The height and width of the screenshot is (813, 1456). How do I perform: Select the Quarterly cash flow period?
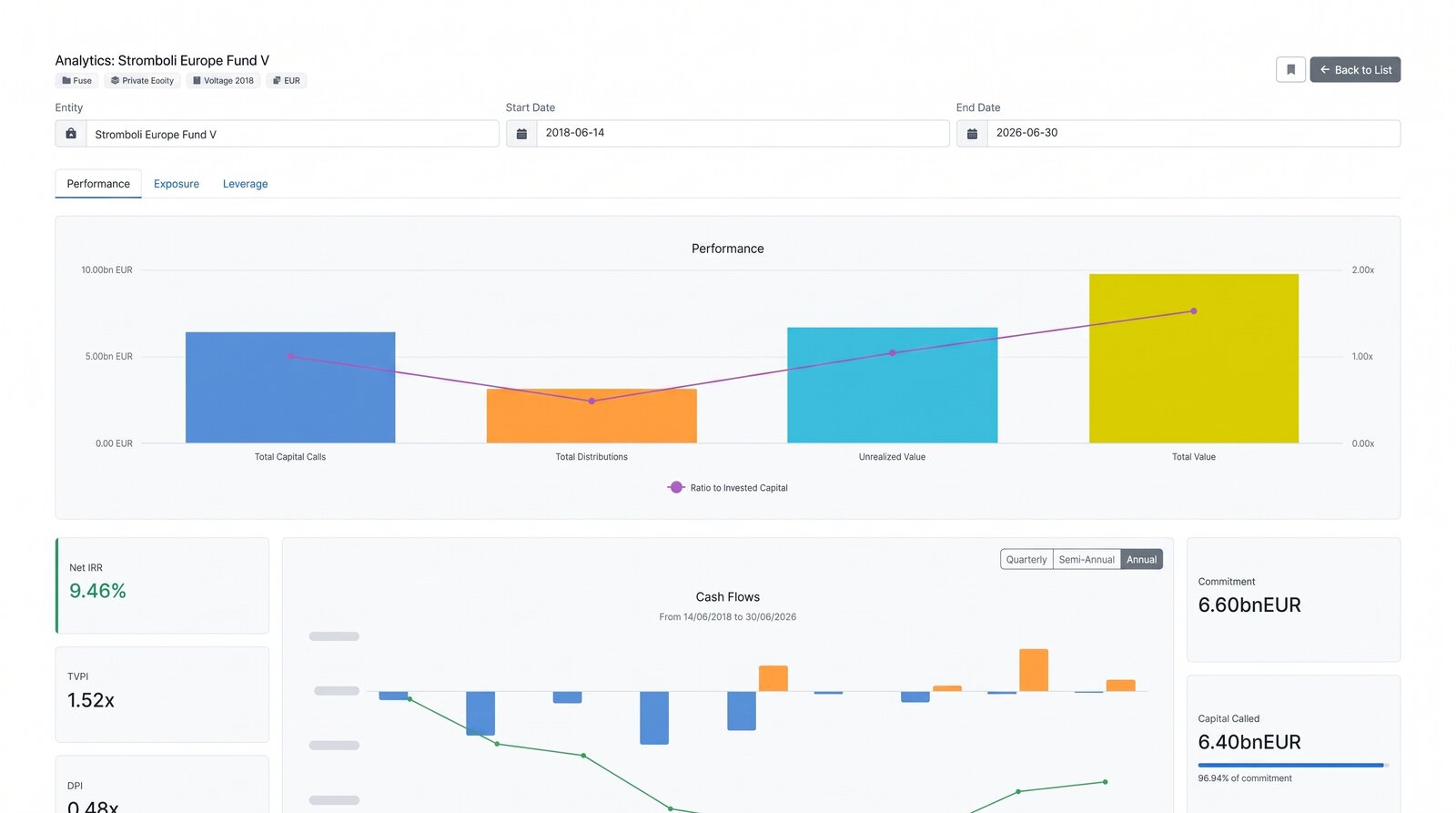click(1026, 560)
